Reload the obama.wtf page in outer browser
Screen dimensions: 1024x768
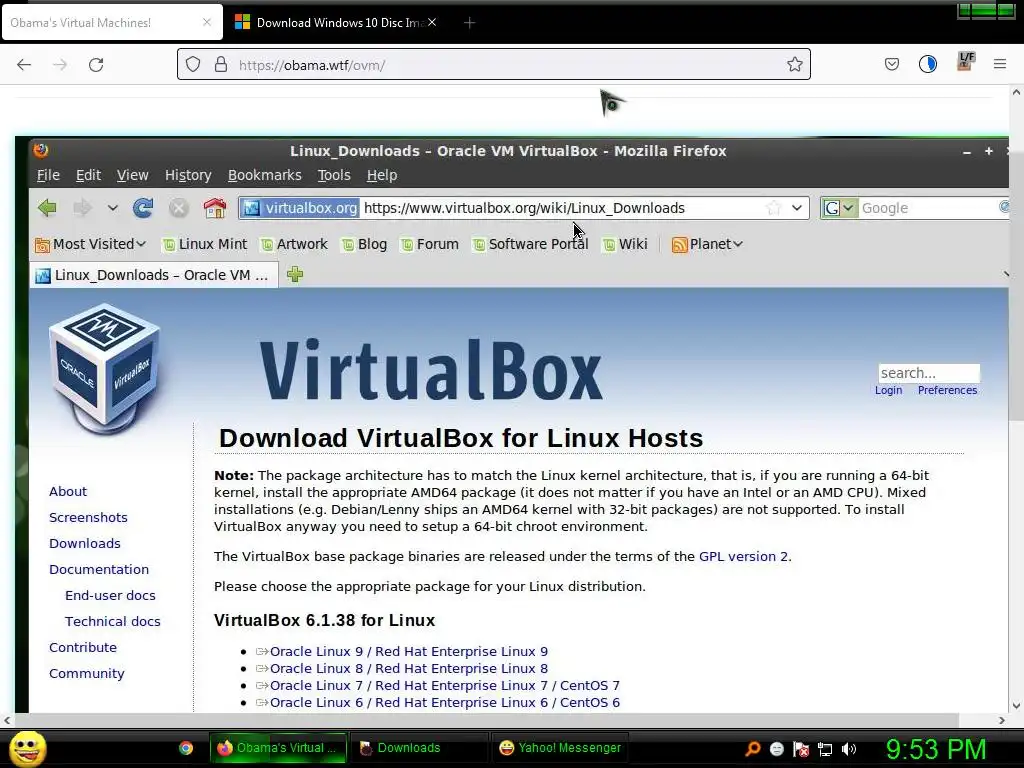[96, 64]
